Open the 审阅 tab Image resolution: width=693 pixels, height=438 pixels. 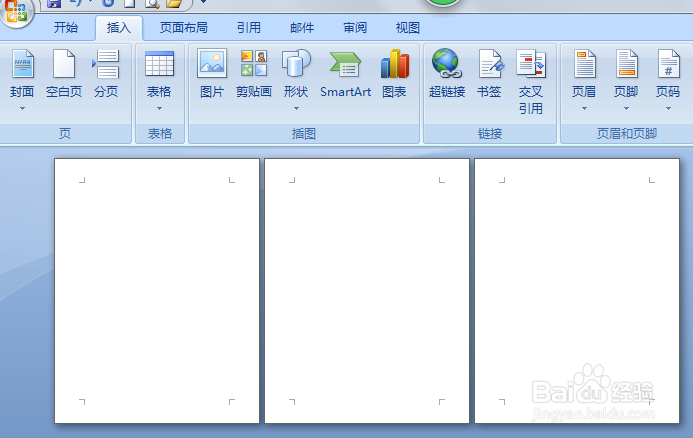(x=355, y=28)
